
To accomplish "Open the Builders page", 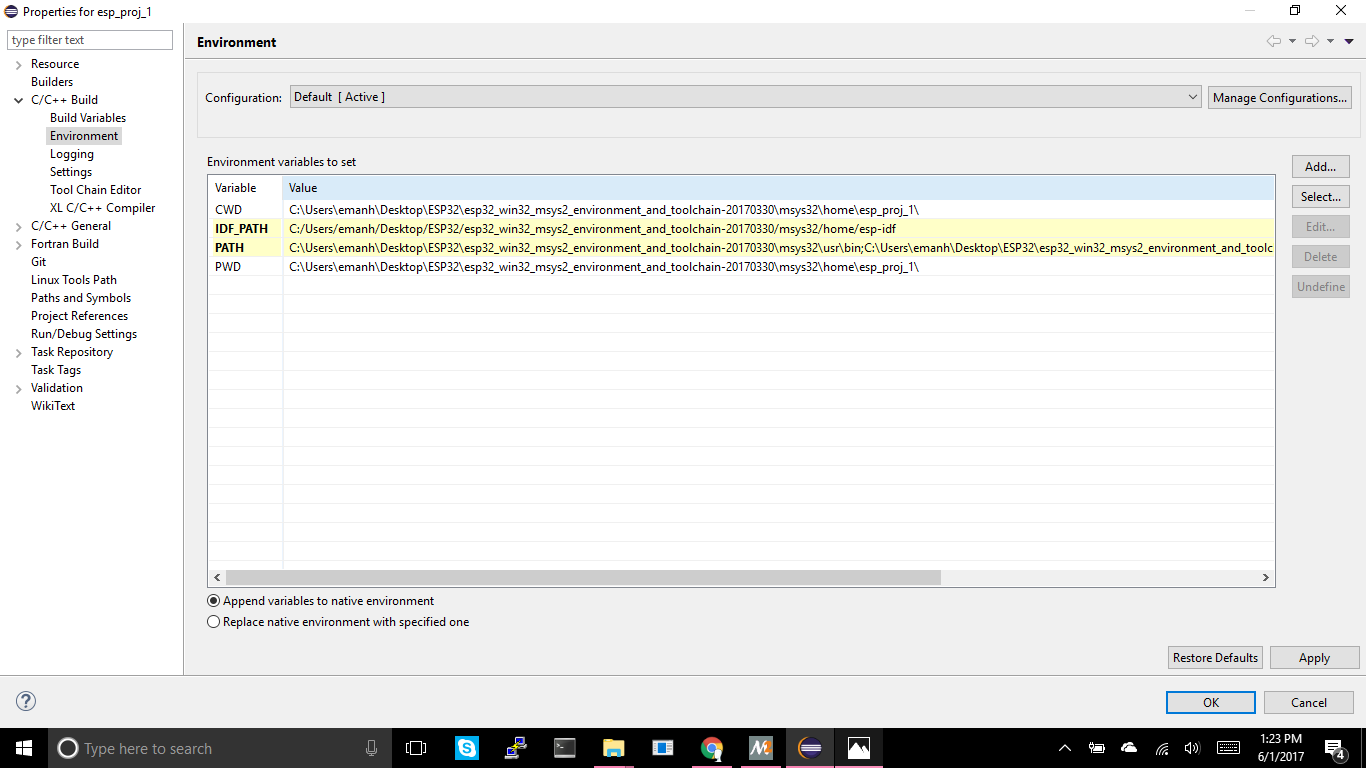I will [52, 82].
